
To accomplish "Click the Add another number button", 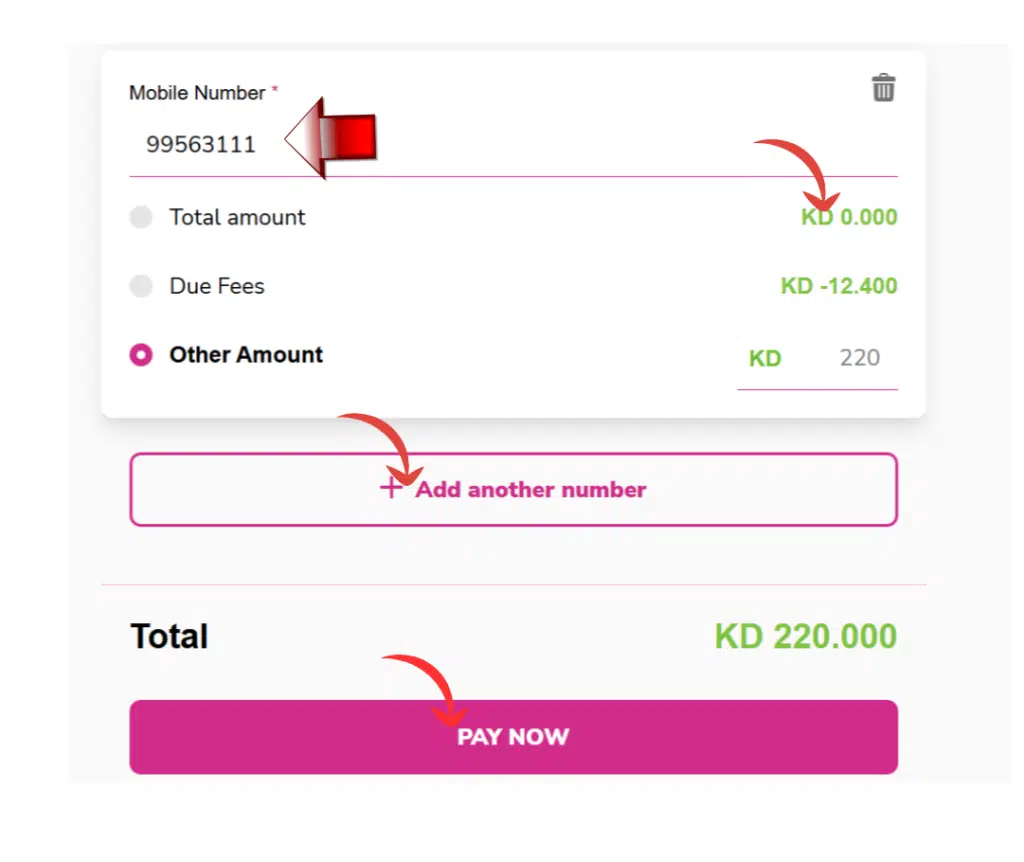I will [513, 489].
